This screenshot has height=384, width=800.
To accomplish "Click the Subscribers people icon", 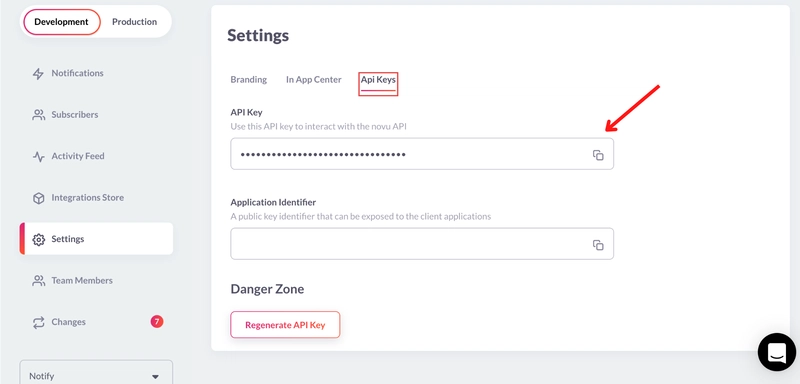I will 38,115.
